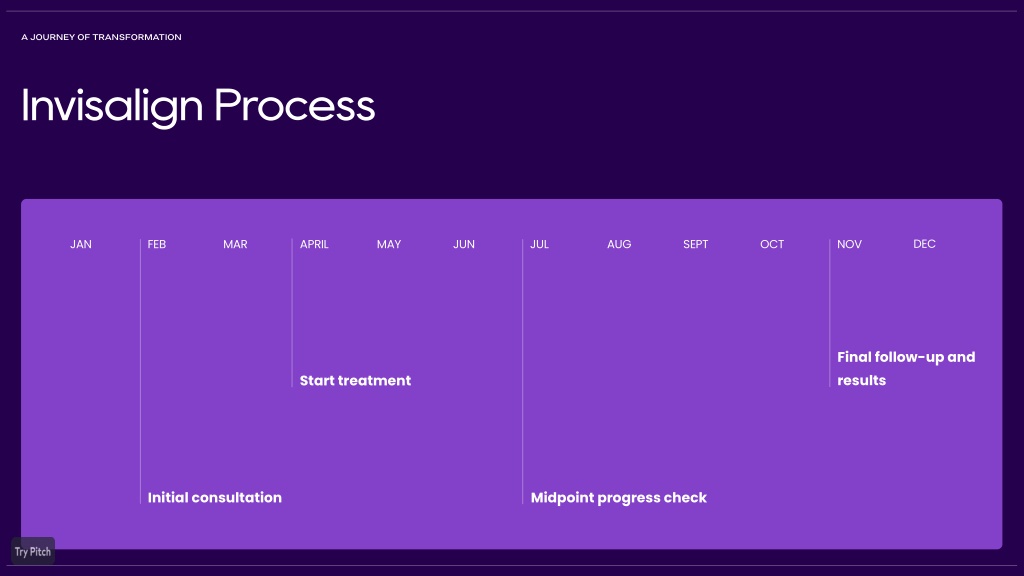Select the DEC month label
The width and height of the screenshot is (1024, 576).
(924, 244)
